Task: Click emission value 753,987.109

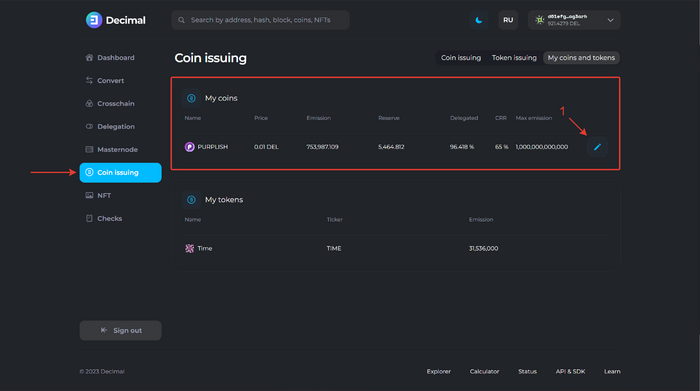Action: (322, 147)
